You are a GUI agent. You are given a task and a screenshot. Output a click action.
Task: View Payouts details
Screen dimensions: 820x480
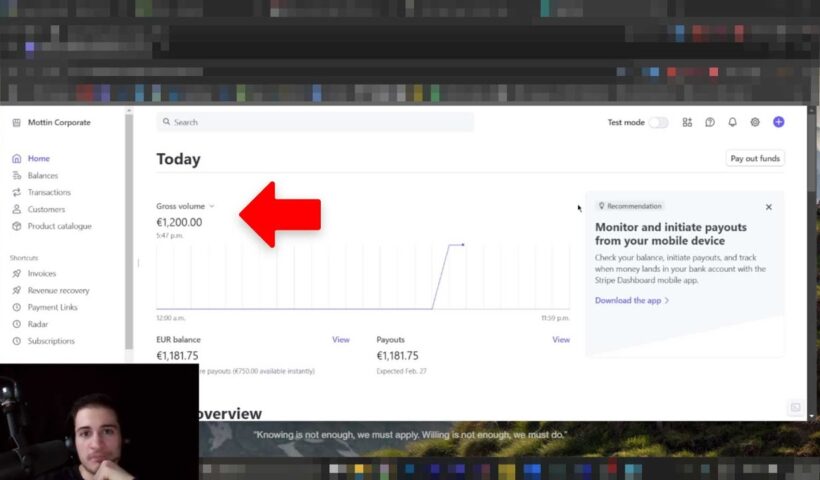tap(561, 340)
